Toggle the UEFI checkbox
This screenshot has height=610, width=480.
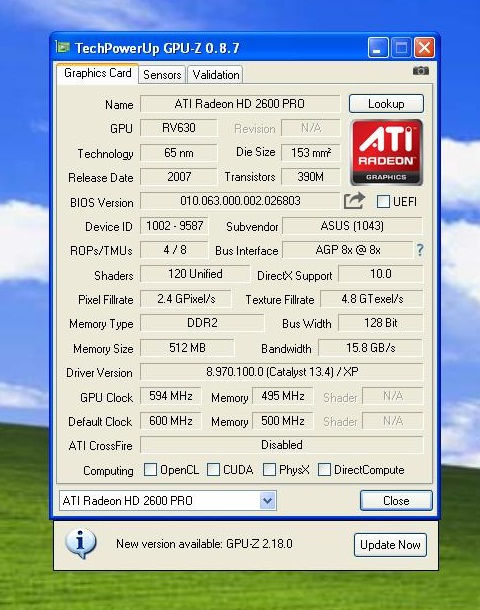pyautogui.click(x=383, y=201)
